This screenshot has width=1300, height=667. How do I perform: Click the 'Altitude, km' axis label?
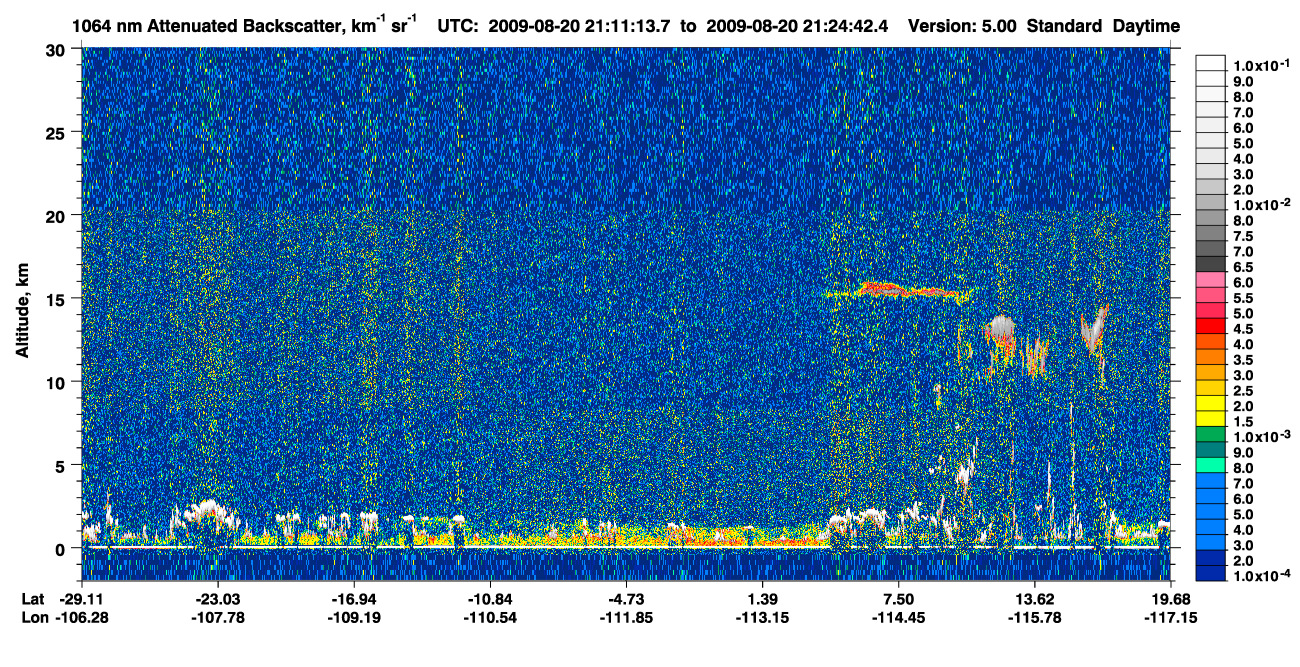click(23, 312)
